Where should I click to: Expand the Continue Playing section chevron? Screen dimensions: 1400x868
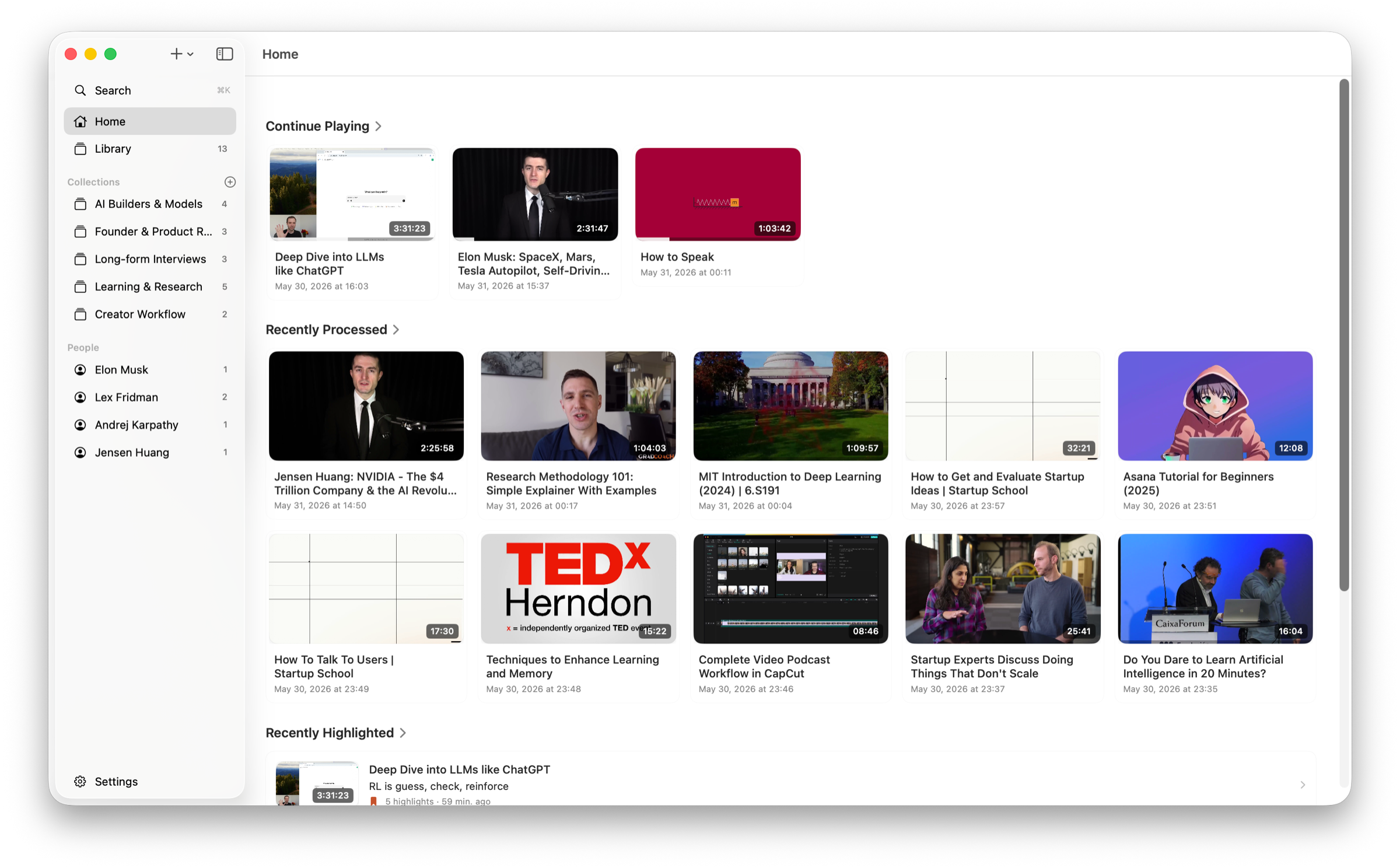[x=379, y=127]
